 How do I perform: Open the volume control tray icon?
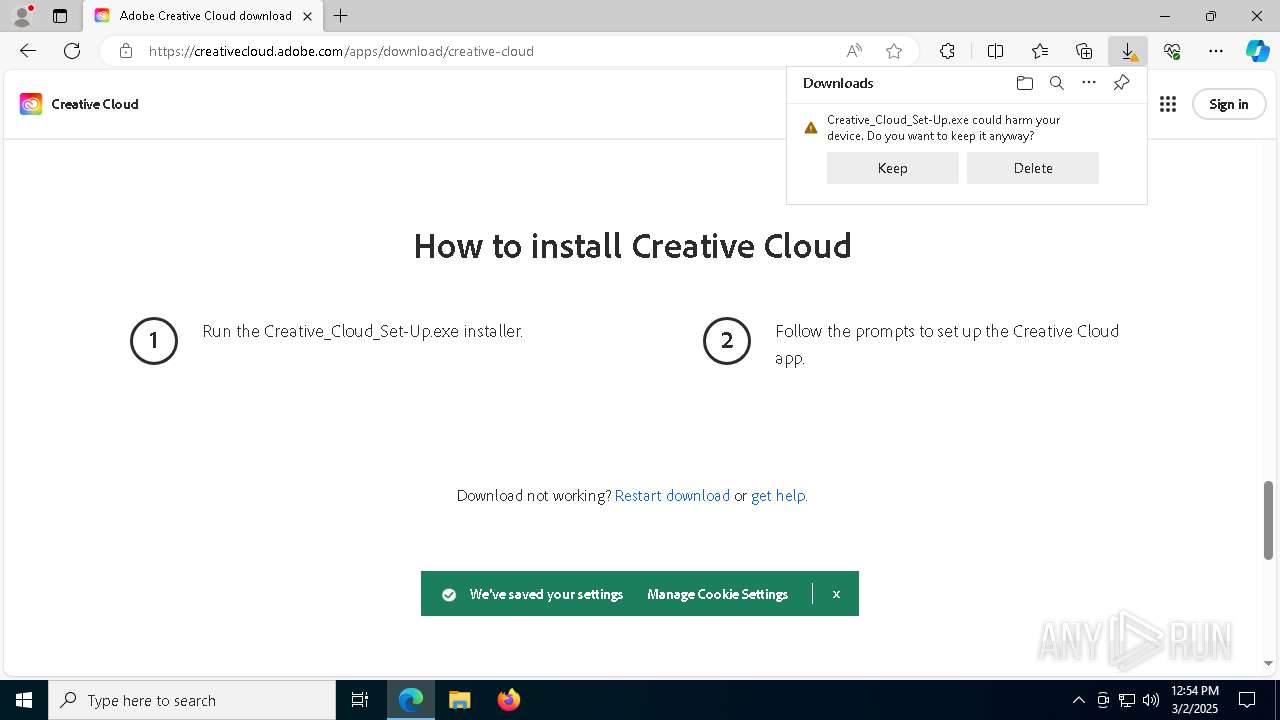[x=1150, y=700]
